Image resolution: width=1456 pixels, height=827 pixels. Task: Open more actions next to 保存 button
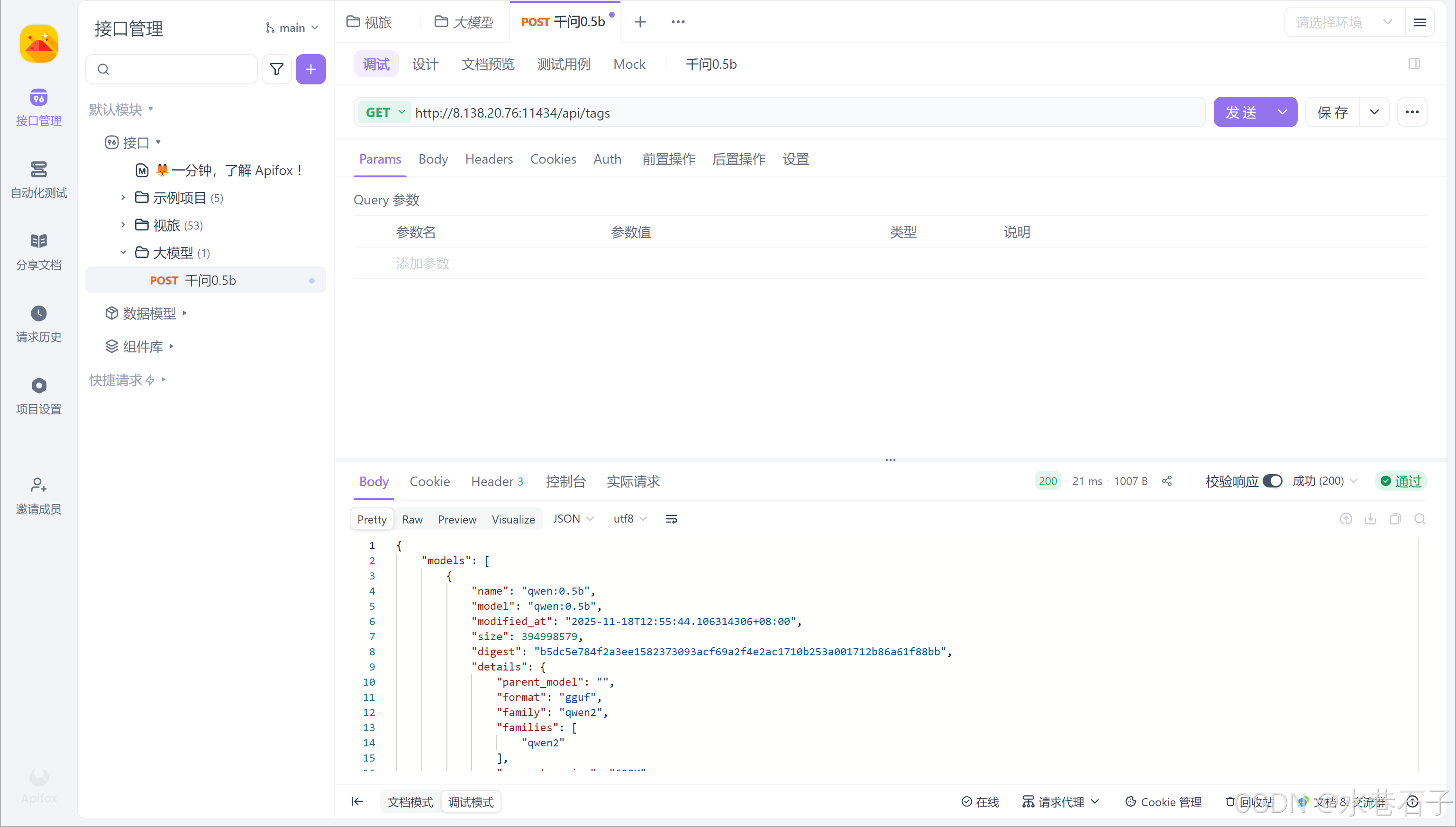pyautogui.click(x=1412, y=112)
